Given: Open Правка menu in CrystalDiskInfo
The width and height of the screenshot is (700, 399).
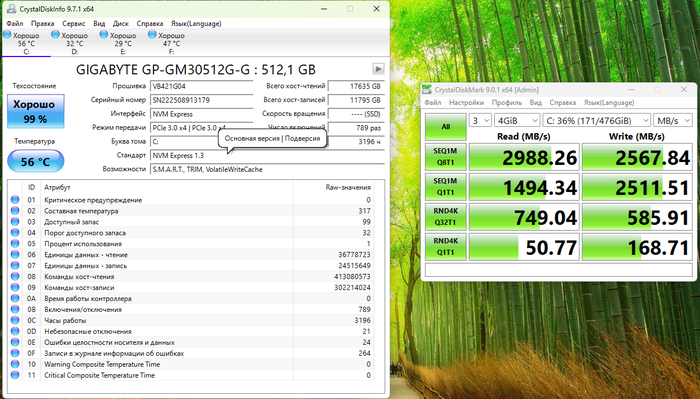Looking at the screenshot, I should pyautogui.click(x=42, y=23).
